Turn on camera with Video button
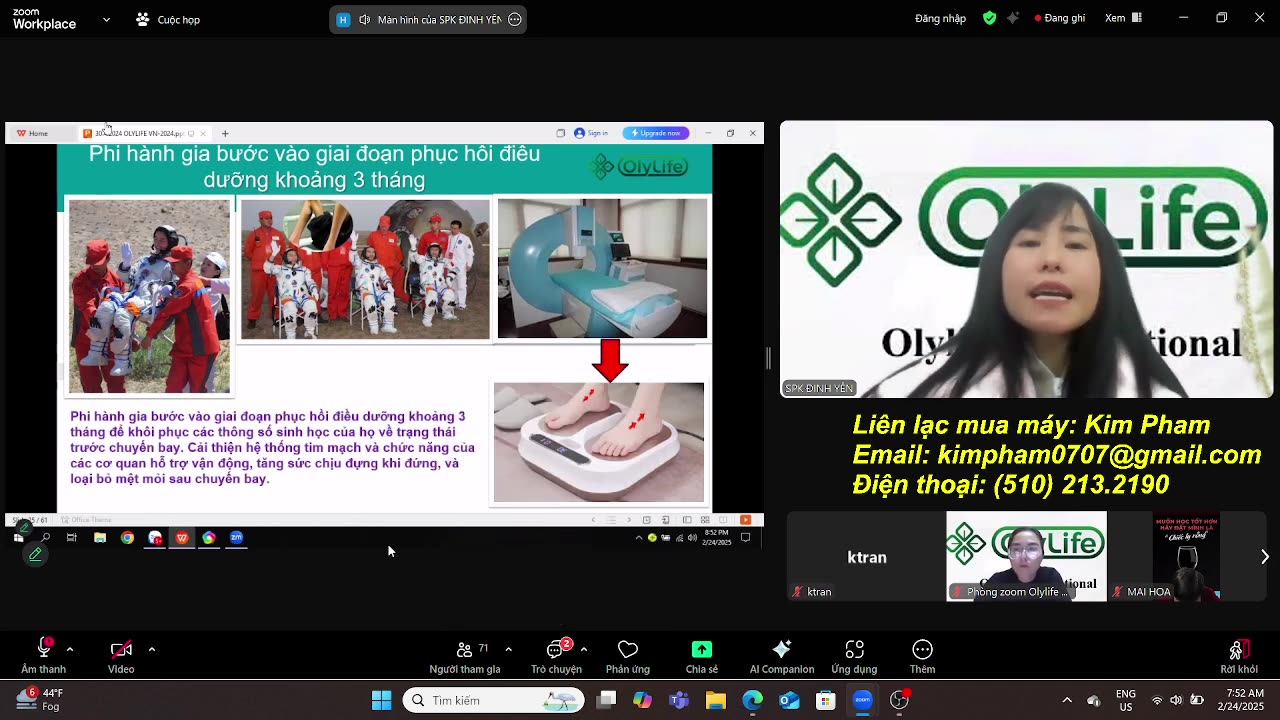The width and height of the screenshot is (1280, 720). click(121, 655)
